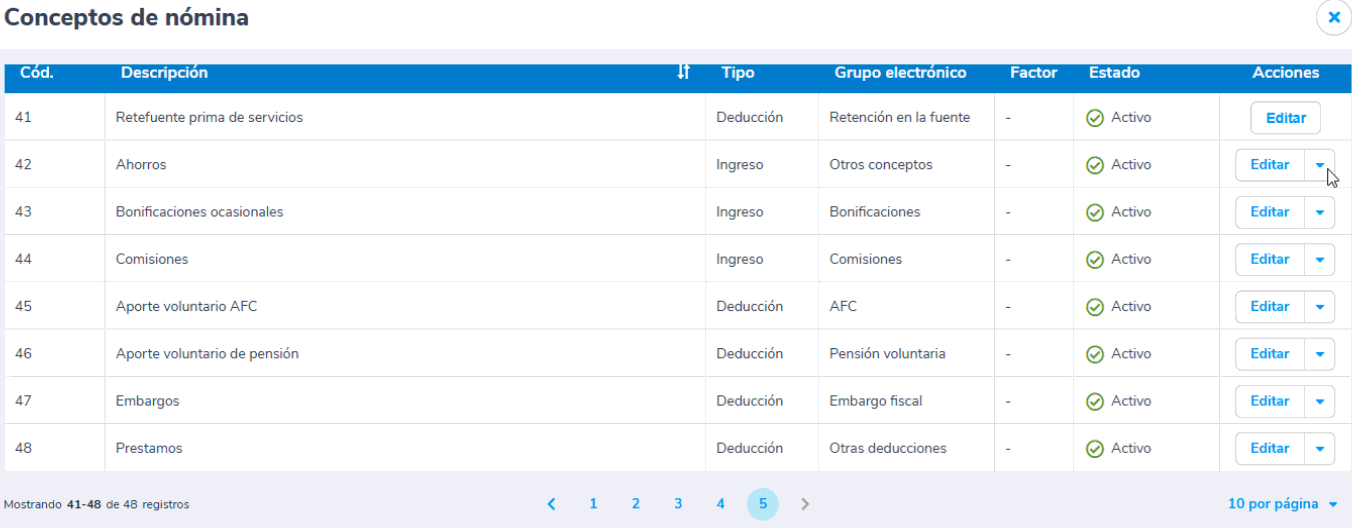Viewport: 1352px width, 528px height.
Task: Click the Activo check icon for Embargos
Action: pyautogui.click(x=1095, y=401)
